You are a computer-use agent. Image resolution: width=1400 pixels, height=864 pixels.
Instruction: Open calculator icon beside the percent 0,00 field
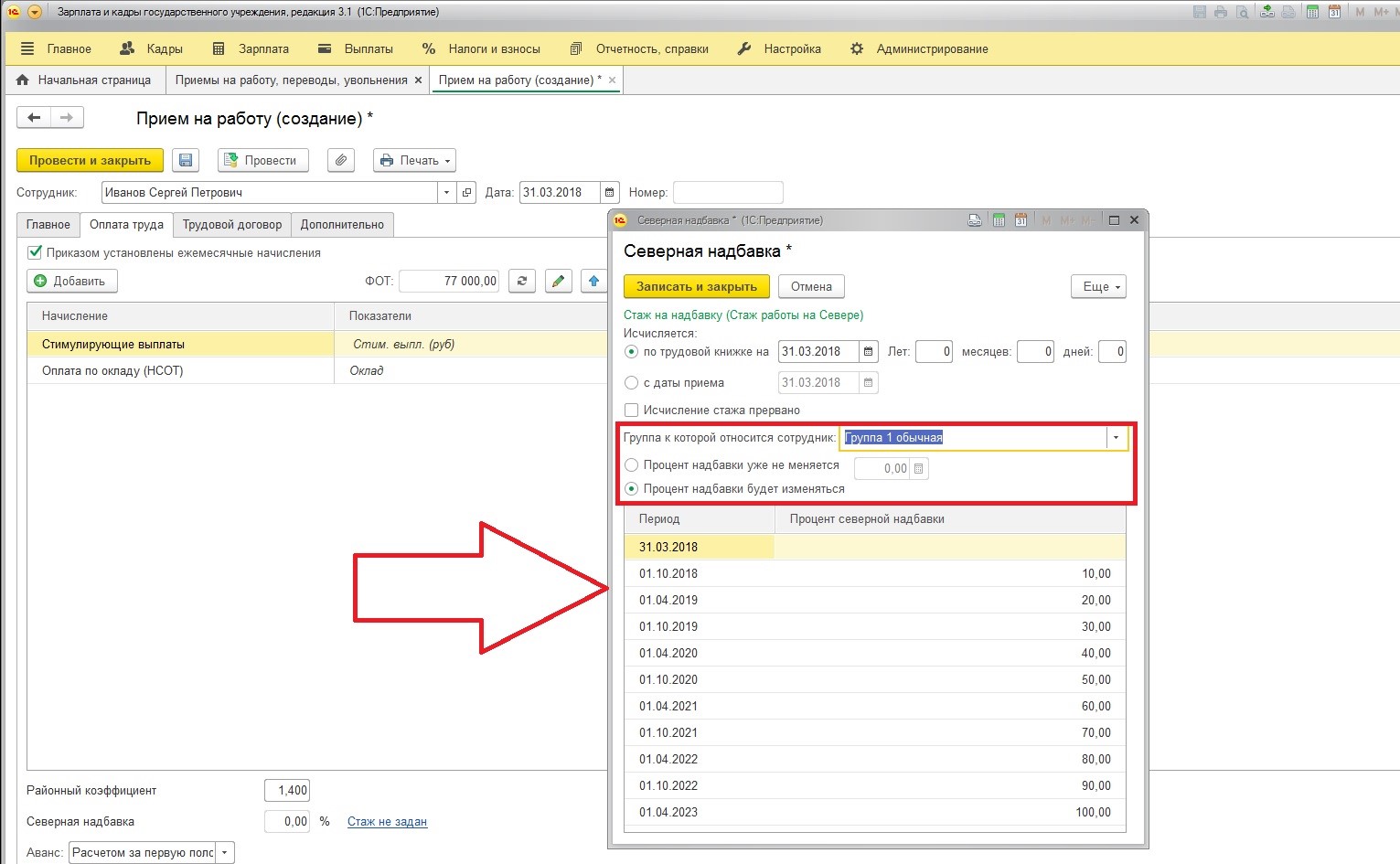point(920,468)
